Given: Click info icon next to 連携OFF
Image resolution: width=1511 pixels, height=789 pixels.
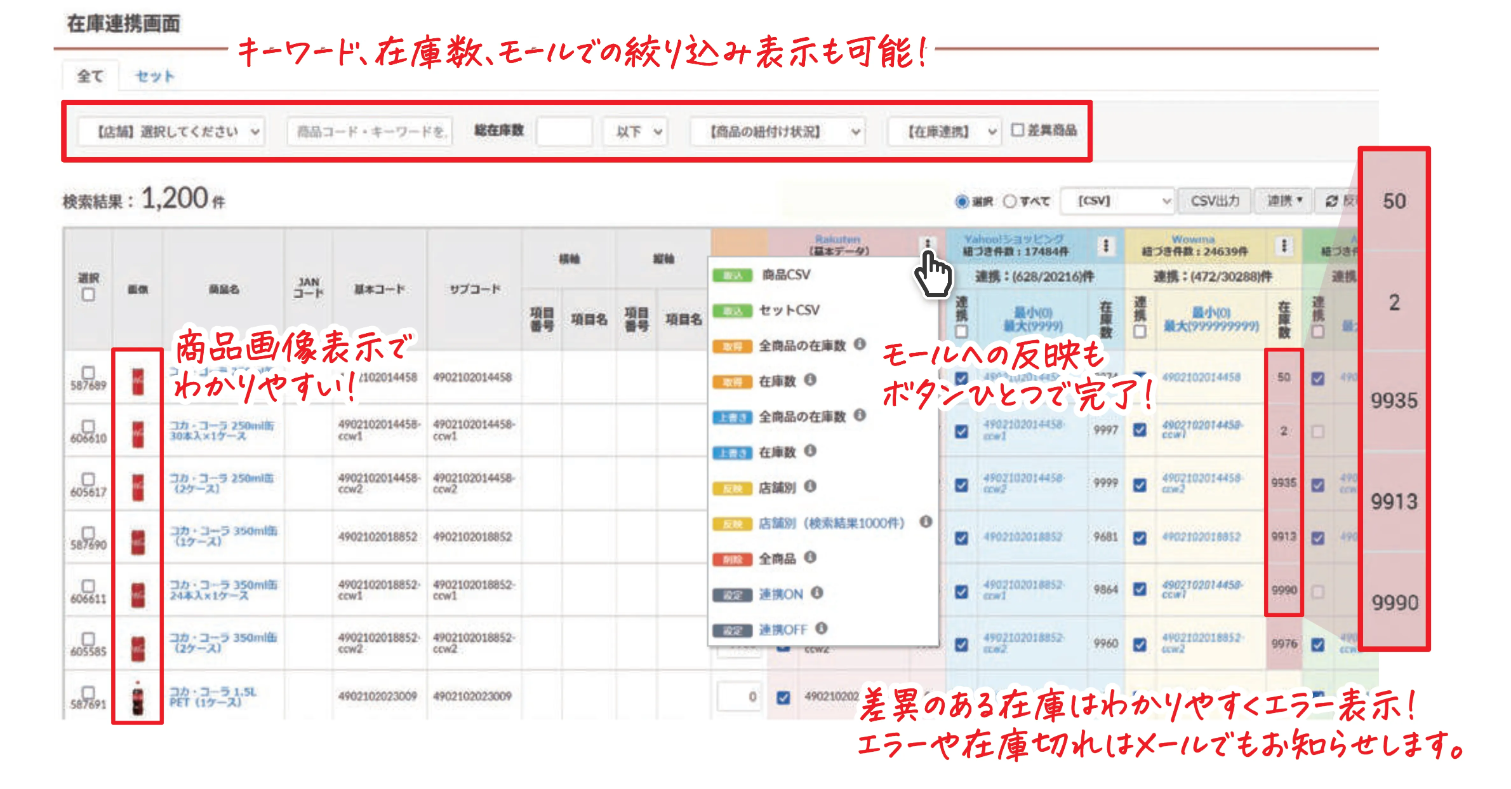Looking at the screenshot, I should click(x=821, y=629).
